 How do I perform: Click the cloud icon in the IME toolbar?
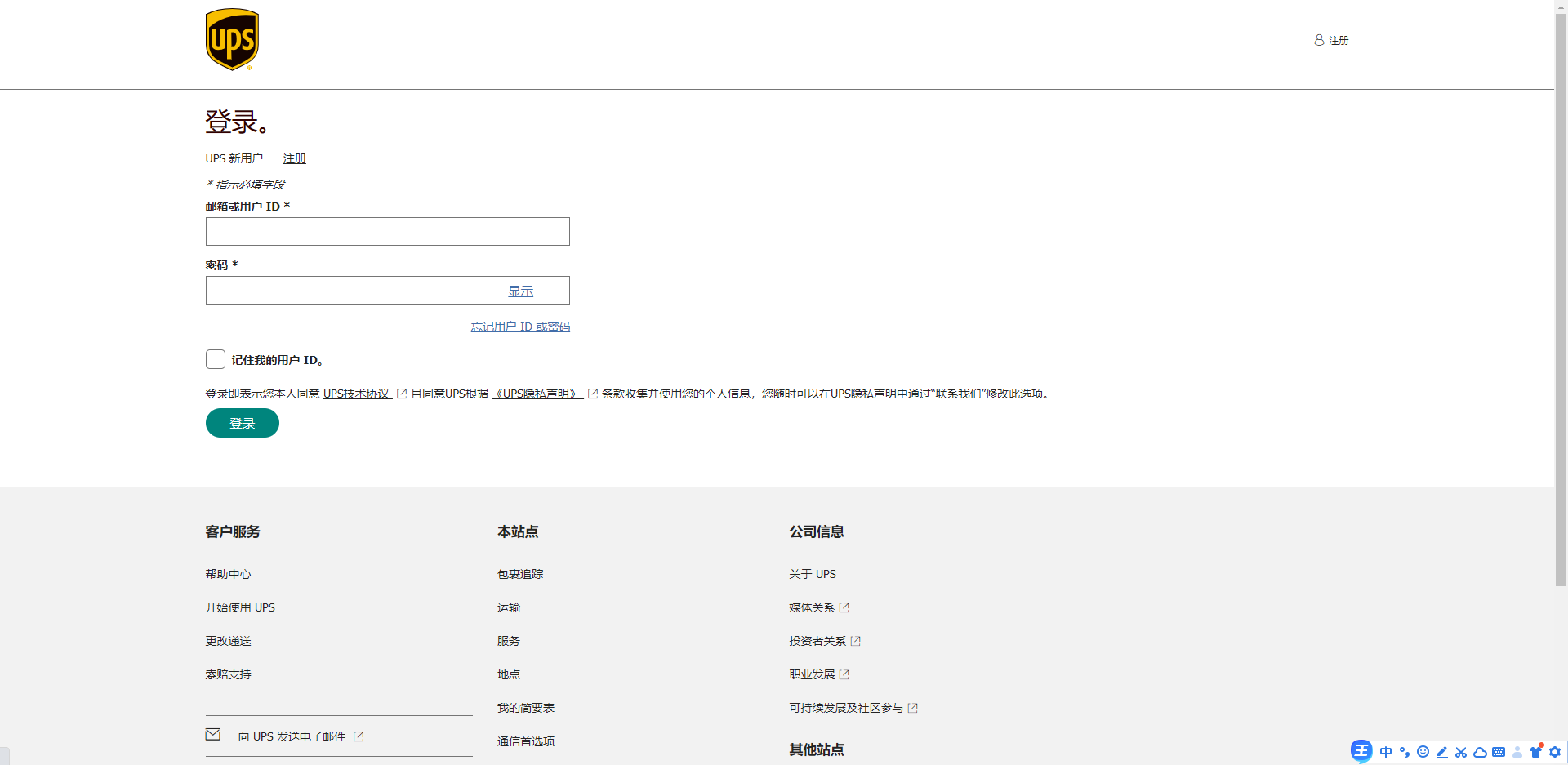click(1480, 752)
